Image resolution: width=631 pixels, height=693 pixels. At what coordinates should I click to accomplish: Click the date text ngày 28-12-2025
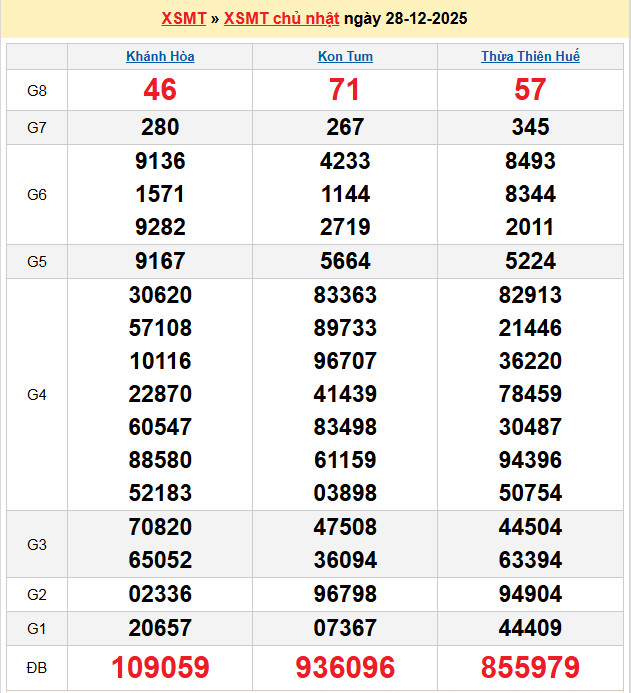[x=405, y=19]
